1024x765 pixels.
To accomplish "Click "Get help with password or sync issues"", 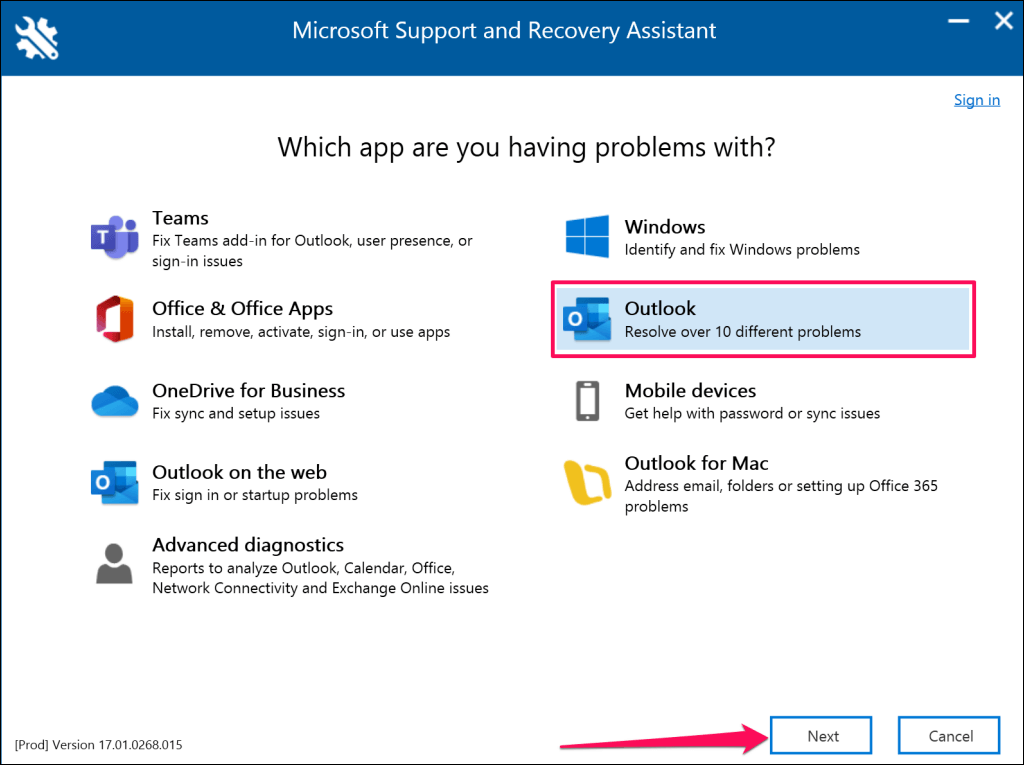I will [x=752, y=414].
